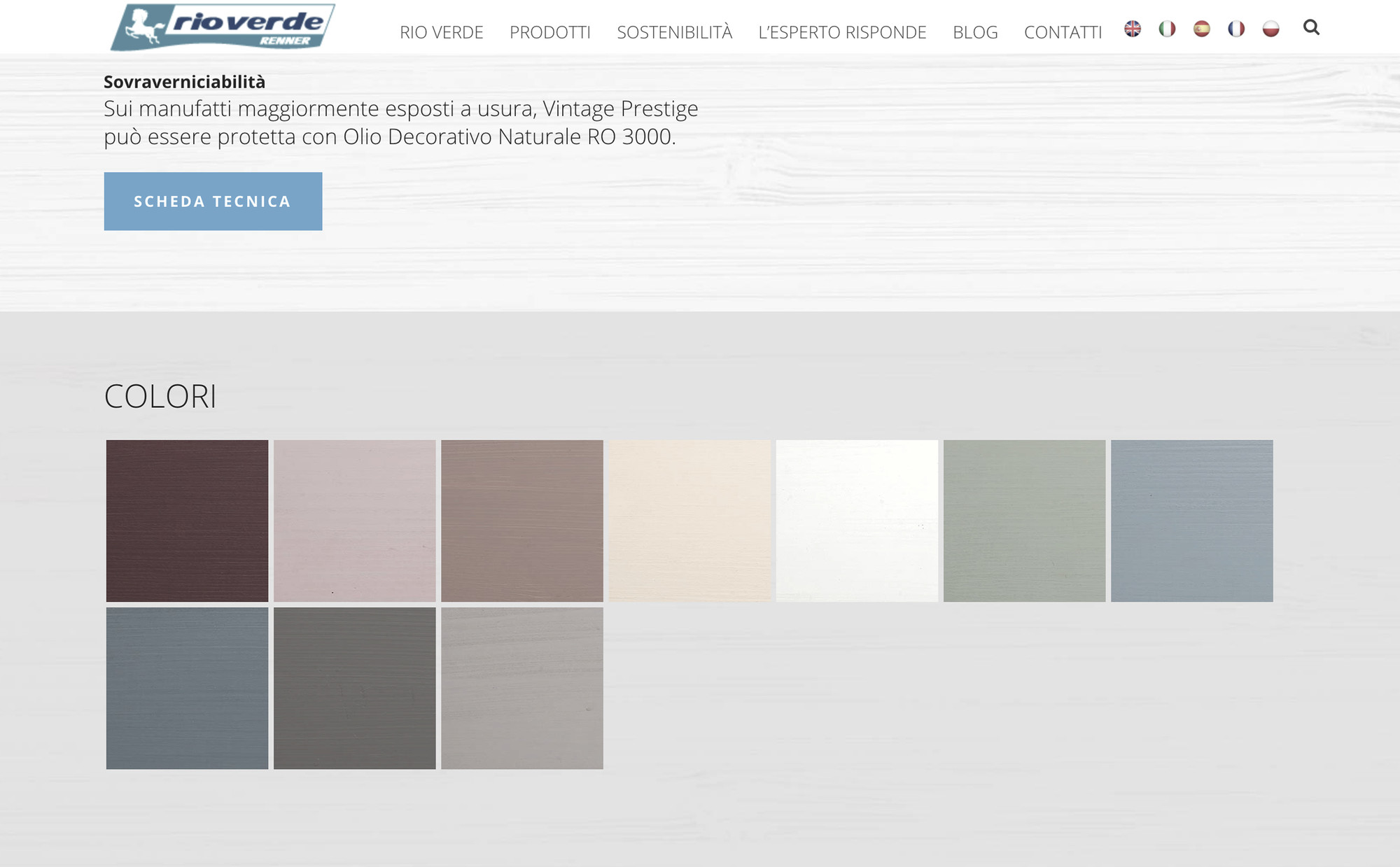
Task: Navigate to the BLOG link
Action: pos(975,32)
